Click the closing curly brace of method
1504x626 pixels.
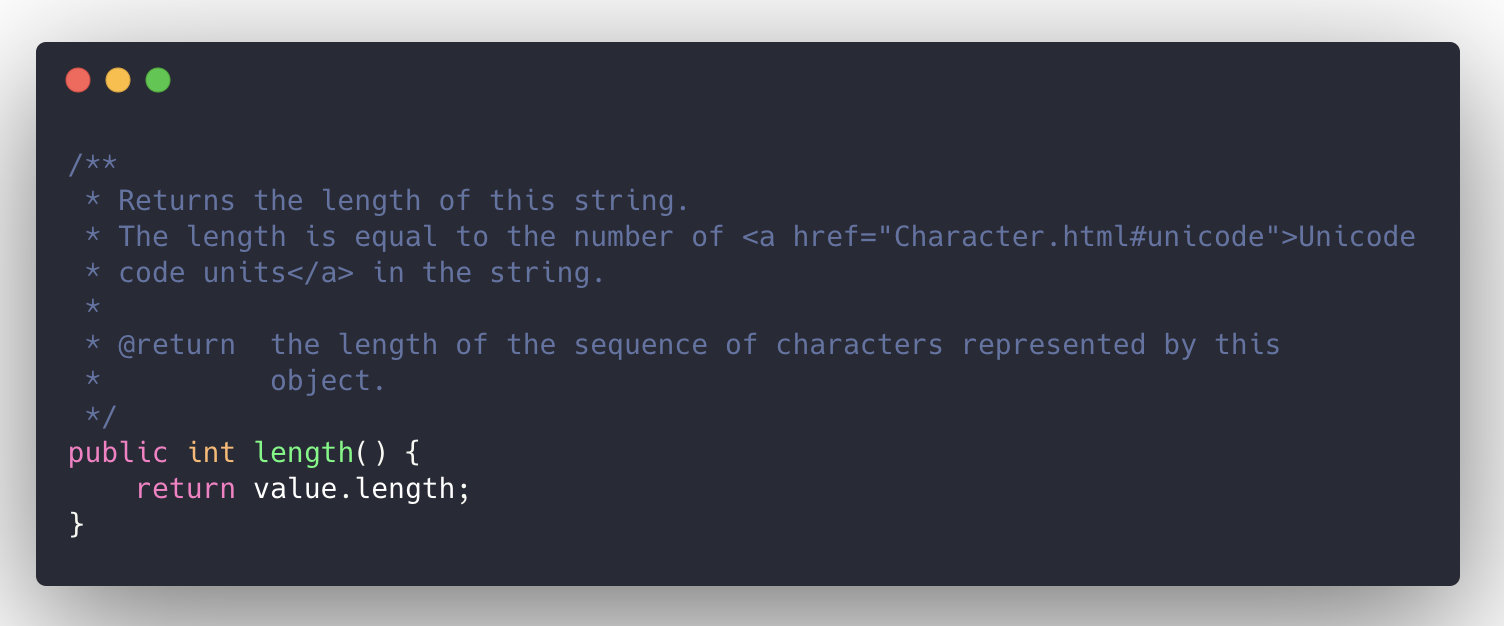(76, 525)
